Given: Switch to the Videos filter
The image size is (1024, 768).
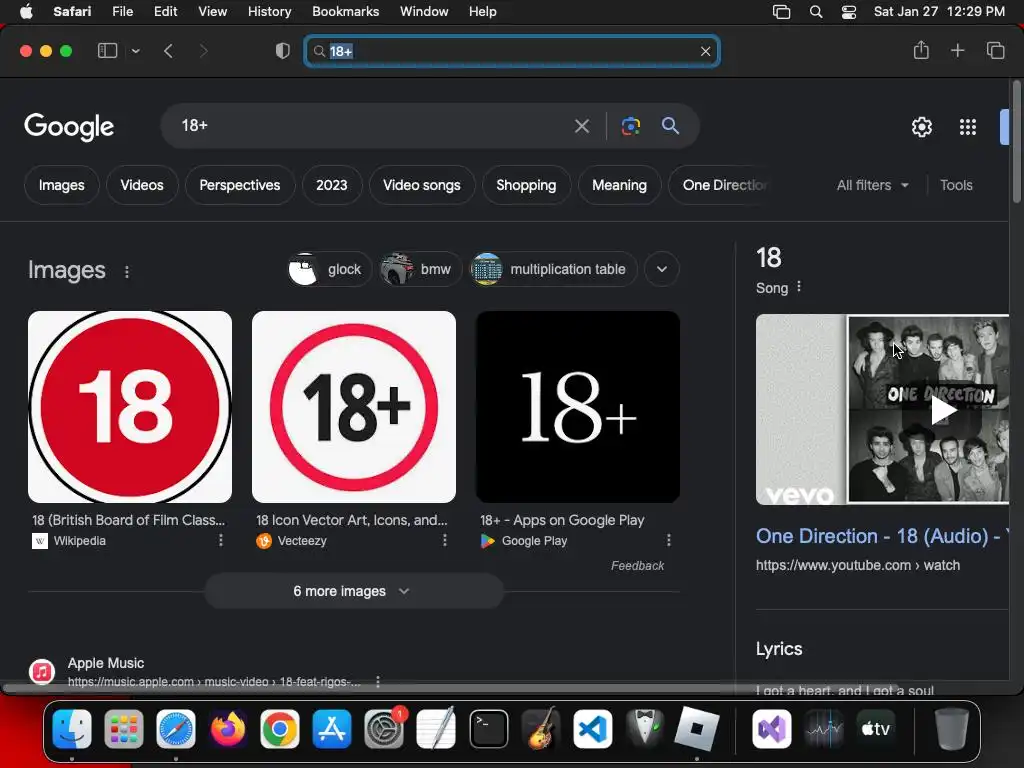Looking at the screenshot, I should pos(142,185).
